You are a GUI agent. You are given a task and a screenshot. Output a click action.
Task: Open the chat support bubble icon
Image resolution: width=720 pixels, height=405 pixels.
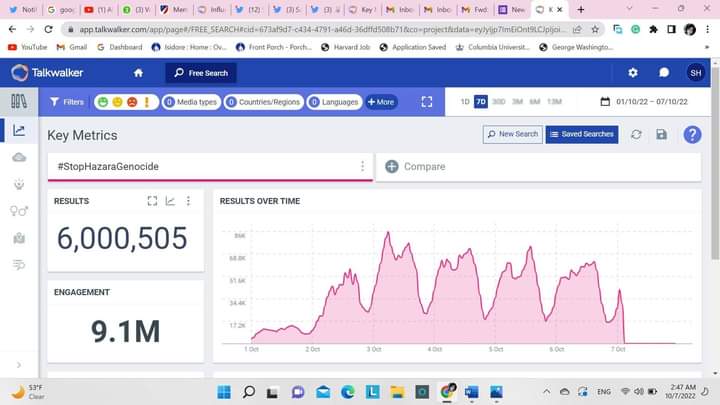[664, 73]
